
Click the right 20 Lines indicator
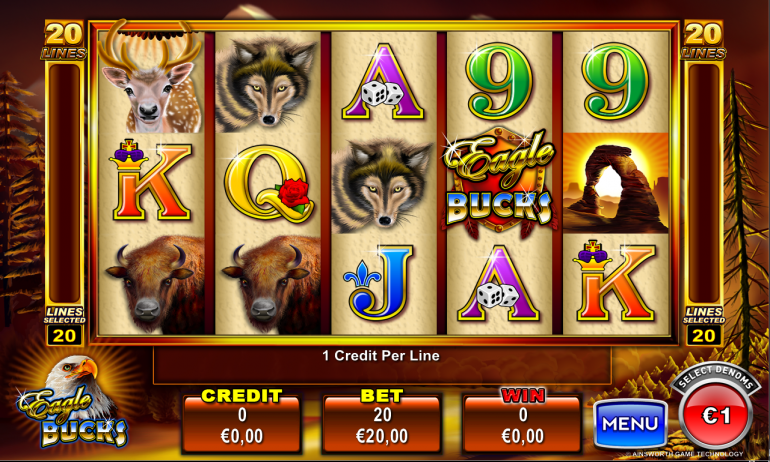click(704, 40)
